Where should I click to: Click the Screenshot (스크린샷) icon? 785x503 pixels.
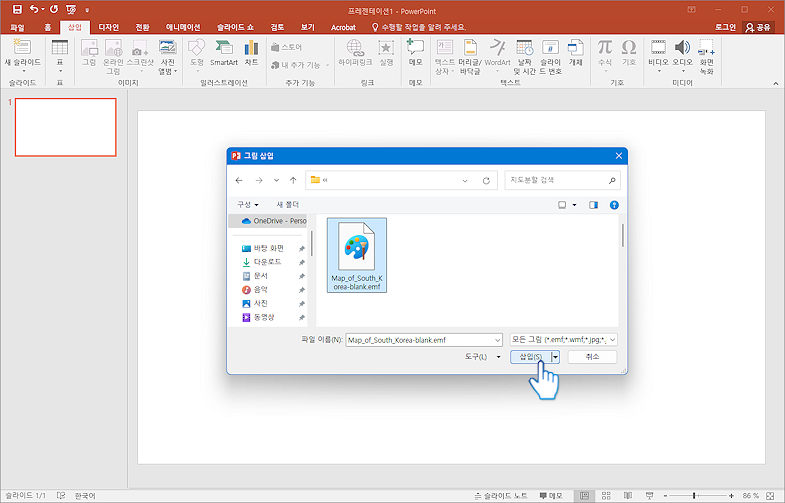[x=140, y=48]
